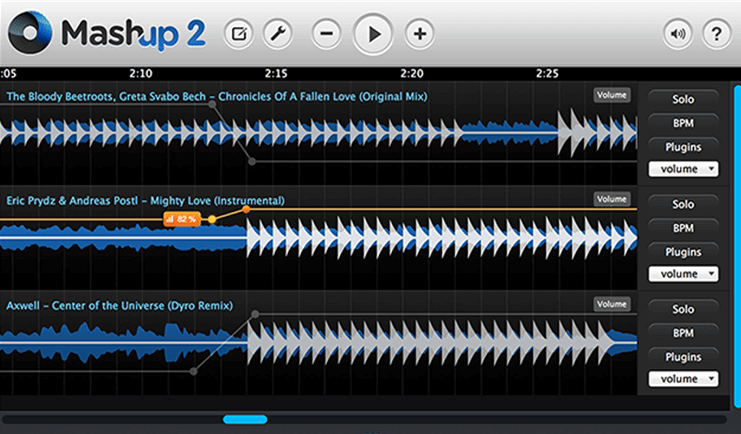Open Plugins for The Bloody Beetroots track

(x=683, y=147)
